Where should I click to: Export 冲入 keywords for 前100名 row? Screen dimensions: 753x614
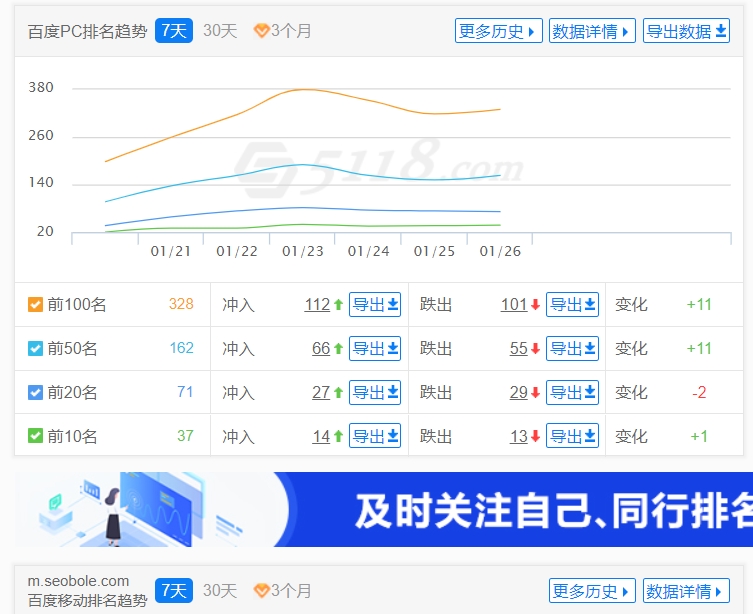tap(375, 304)
